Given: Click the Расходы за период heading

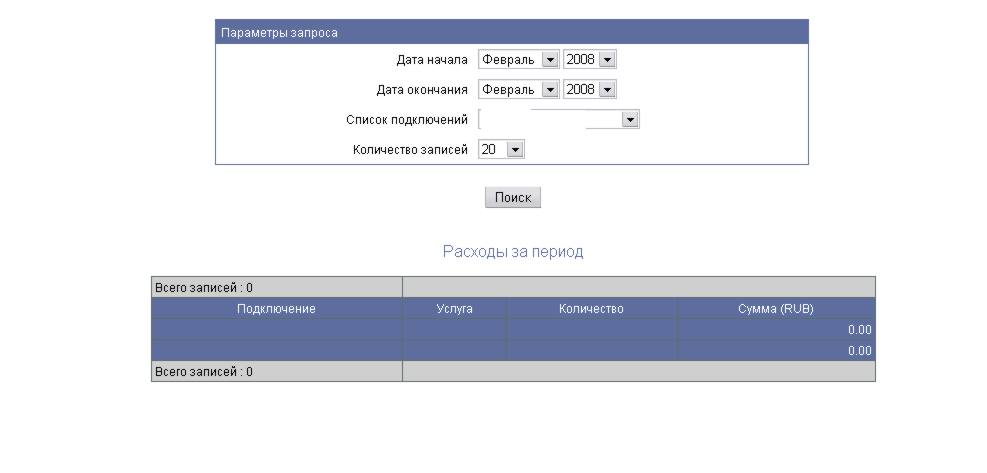Looking at the screenshot, I should click(513, 252).
